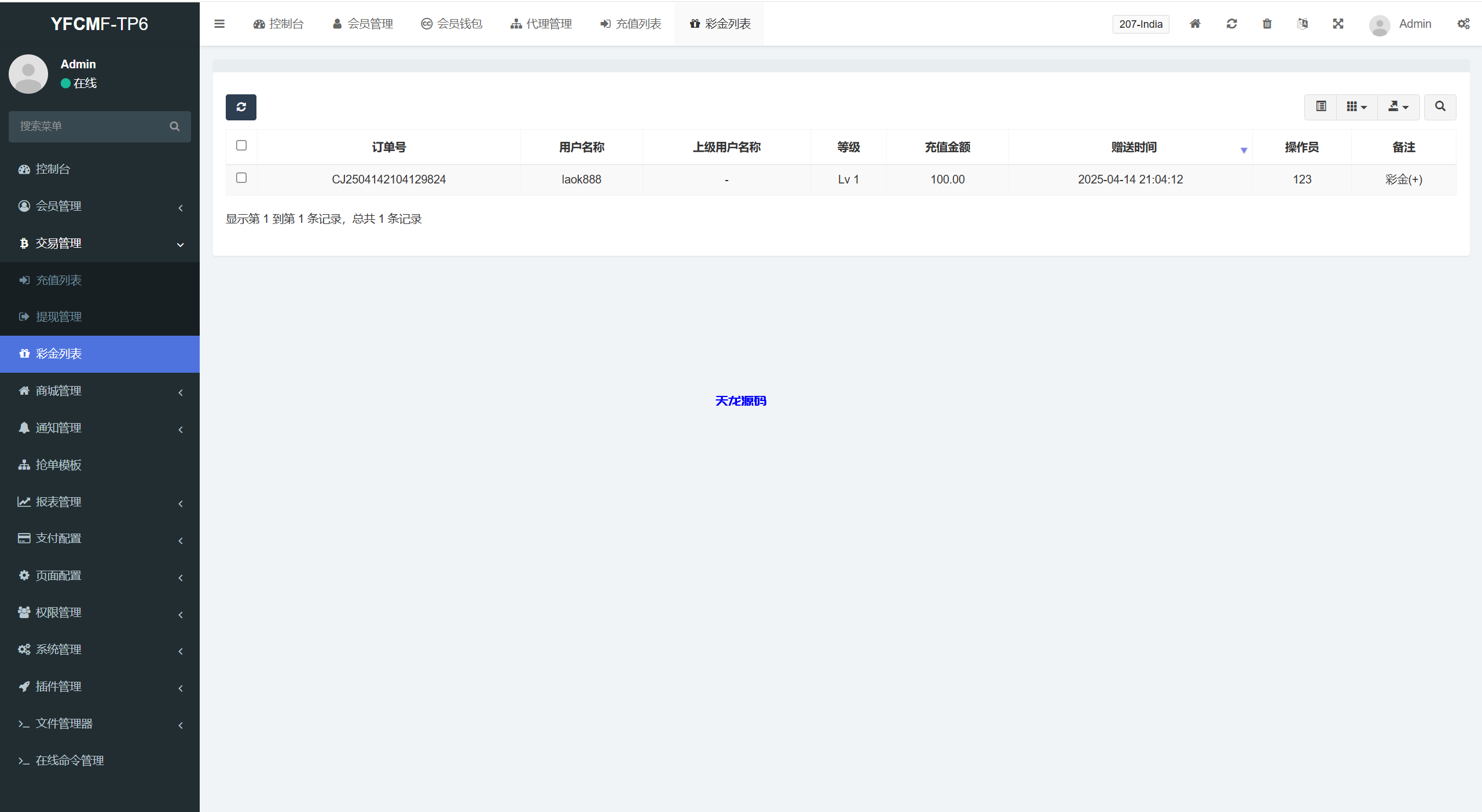Select the checkbox for order CJ2504142104129824
The width and height of the screenshot is (1482, 812).
241,178
